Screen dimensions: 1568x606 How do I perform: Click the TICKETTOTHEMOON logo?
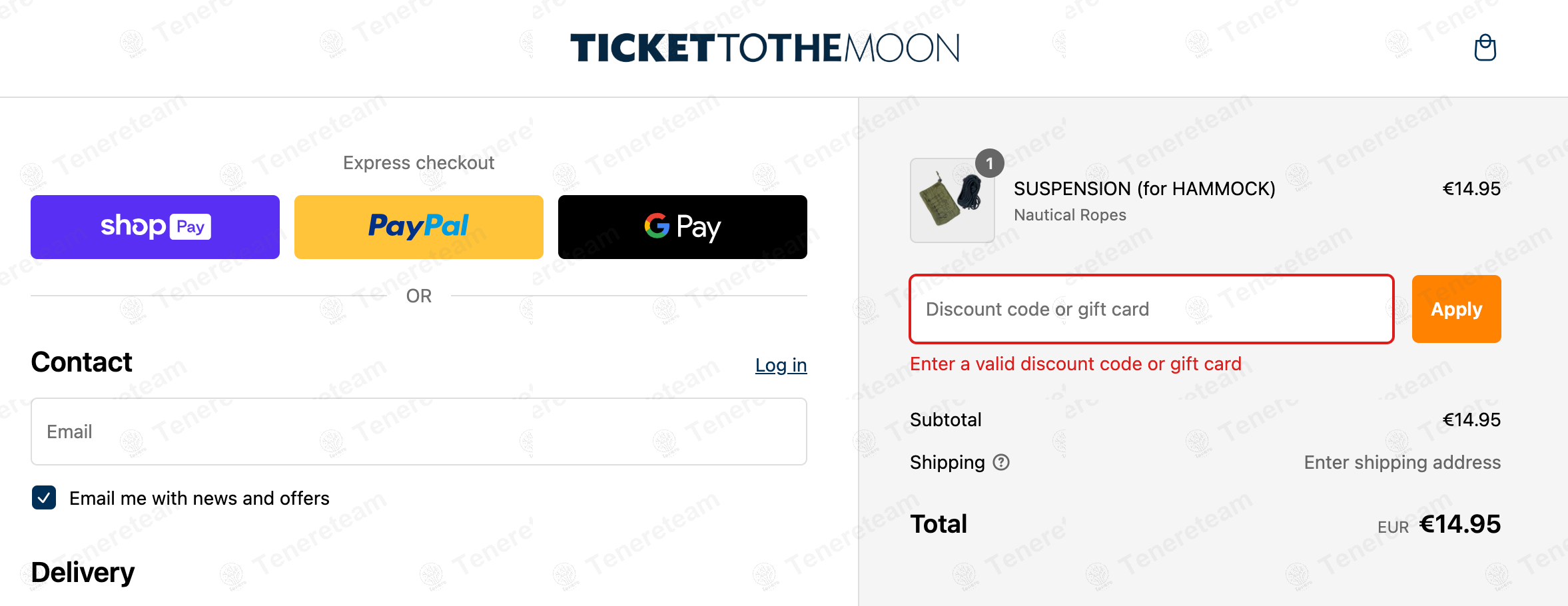pyautogui.click(x=764, y=48)
